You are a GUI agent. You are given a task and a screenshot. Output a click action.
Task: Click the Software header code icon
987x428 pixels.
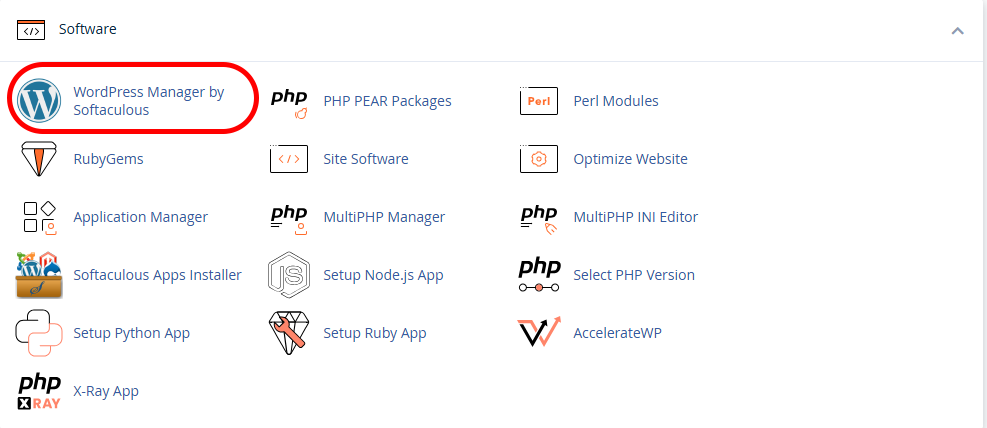coord(31,30)
